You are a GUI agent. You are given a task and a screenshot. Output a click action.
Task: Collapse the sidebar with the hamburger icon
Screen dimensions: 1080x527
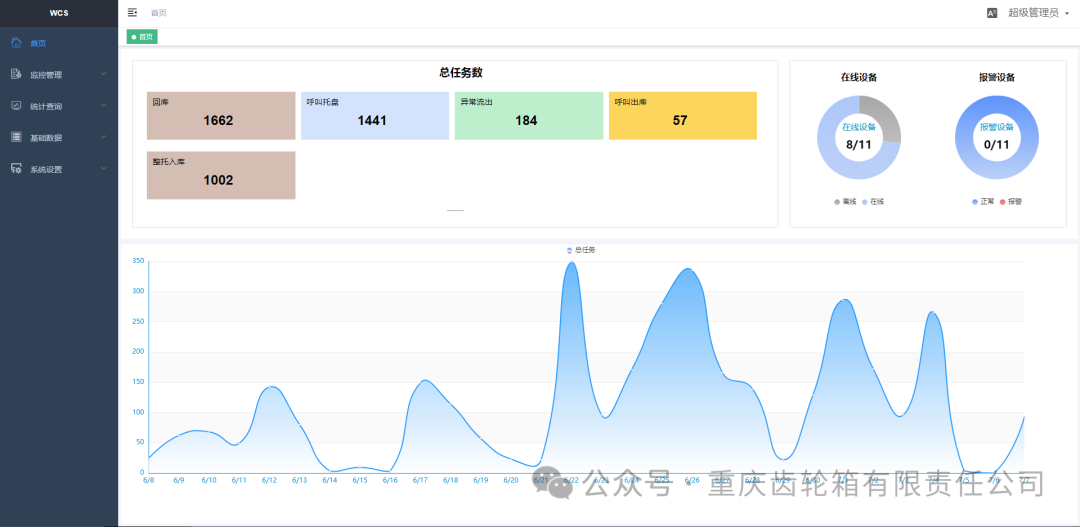pos(133,13)
